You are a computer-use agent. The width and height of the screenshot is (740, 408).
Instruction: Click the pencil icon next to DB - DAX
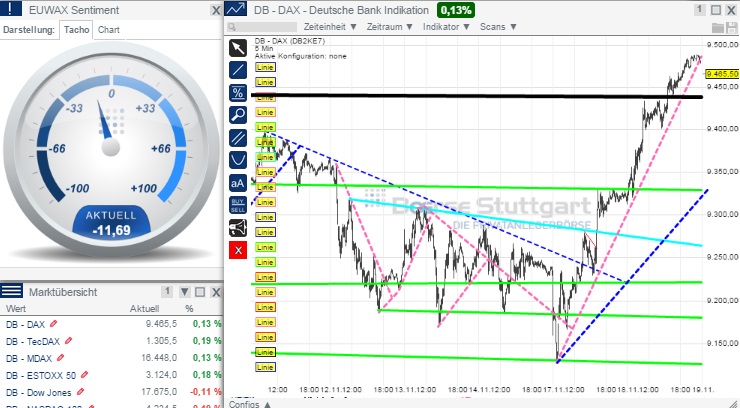click(x=54, y=324)
